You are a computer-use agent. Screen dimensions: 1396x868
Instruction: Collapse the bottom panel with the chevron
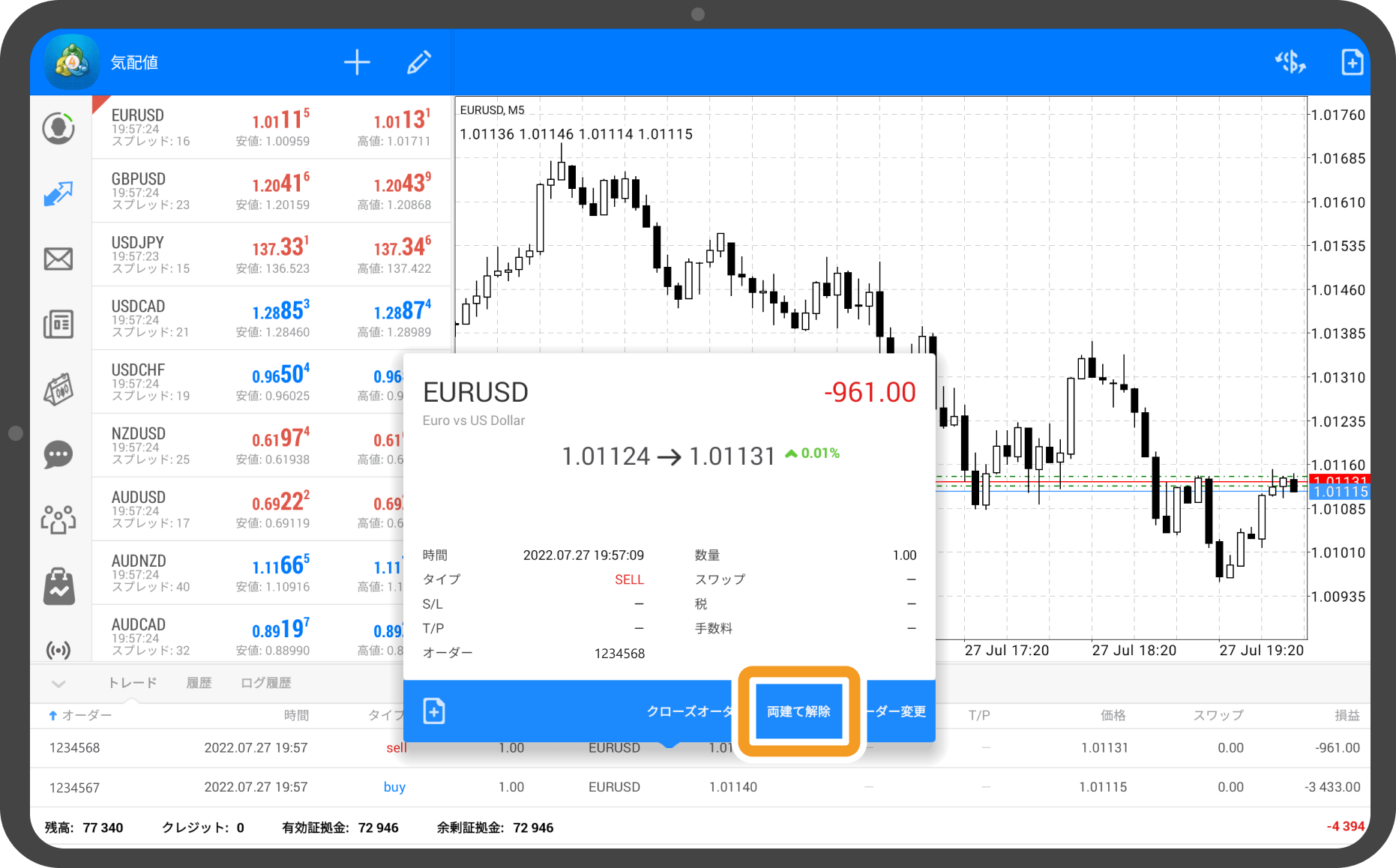point(58,684)
